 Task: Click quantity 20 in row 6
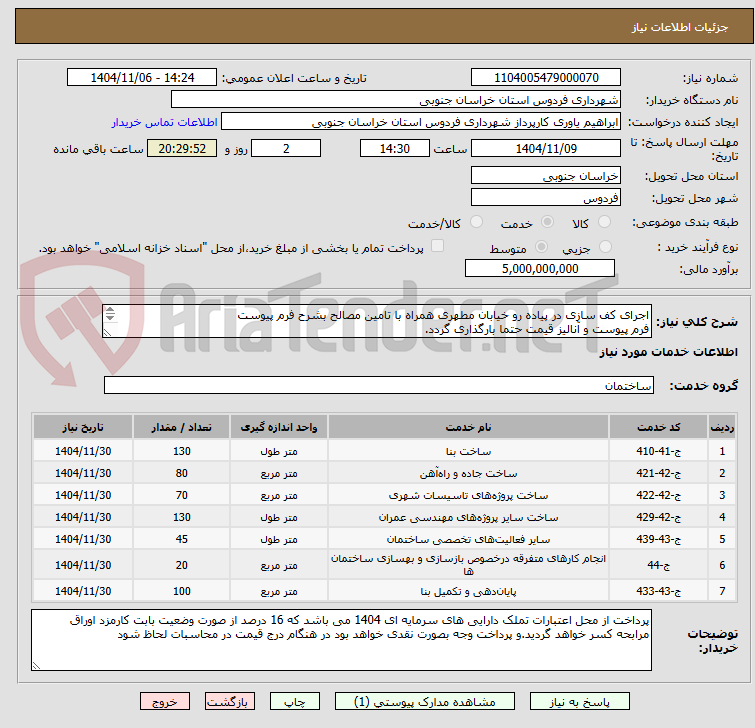tap(182, 565)
